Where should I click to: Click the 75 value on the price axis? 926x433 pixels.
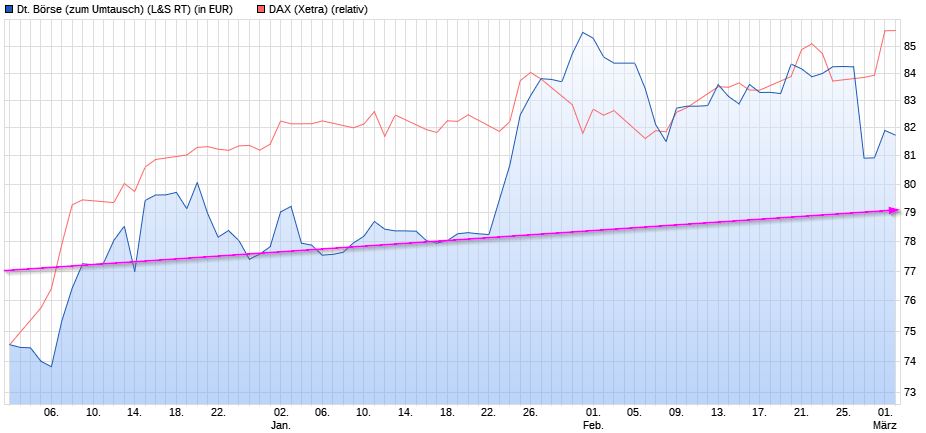(910, 331)
